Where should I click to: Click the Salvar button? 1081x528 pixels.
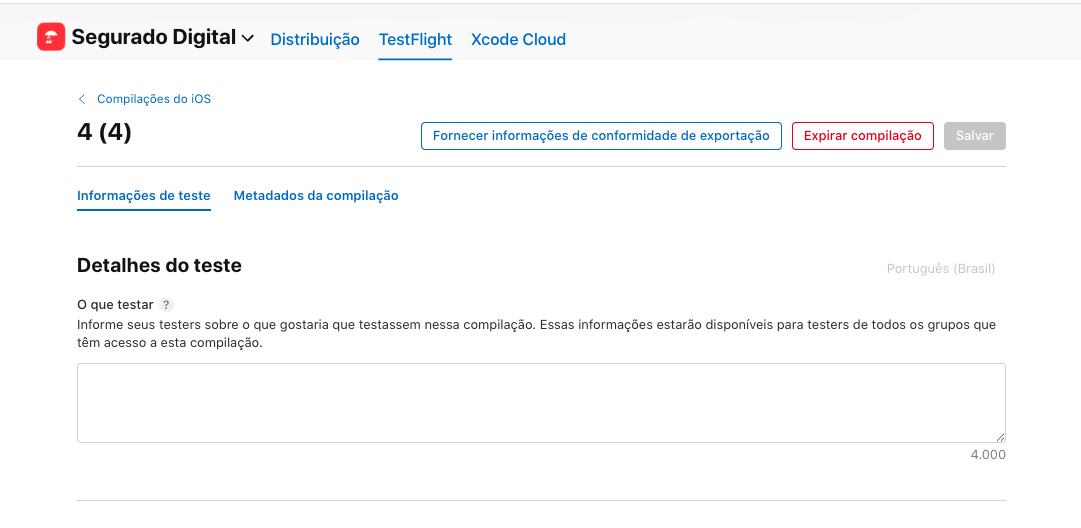pyautogui.click(x=974, y=136)
